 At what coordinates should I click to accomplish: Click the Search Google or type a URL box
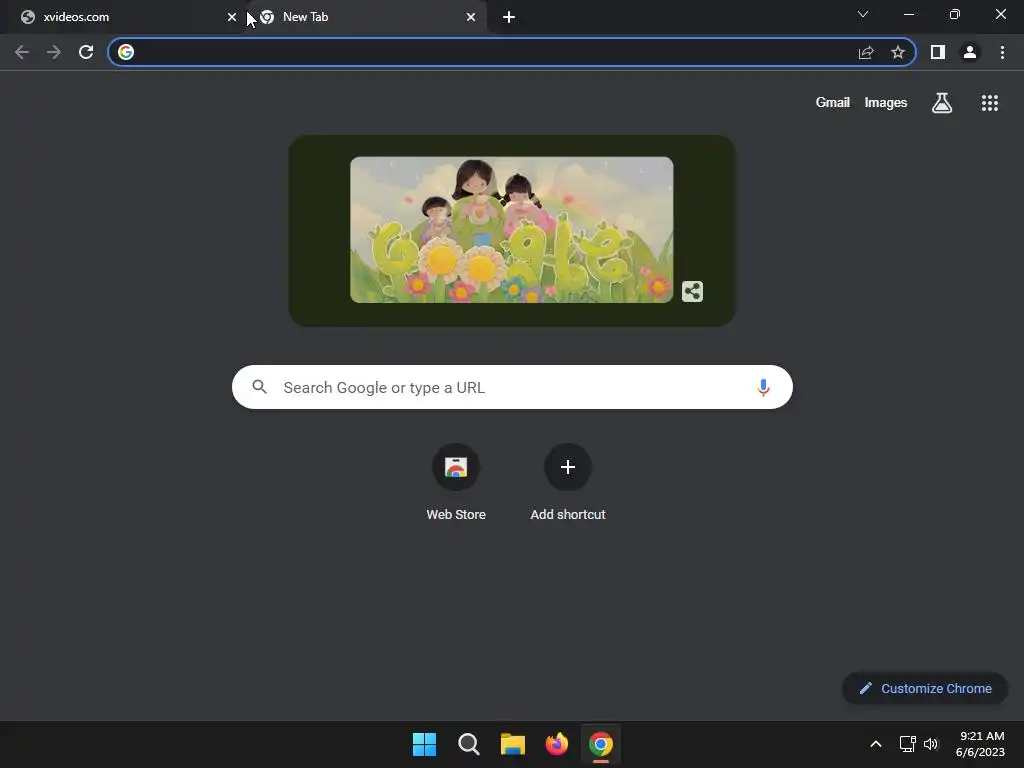(512, 387)
